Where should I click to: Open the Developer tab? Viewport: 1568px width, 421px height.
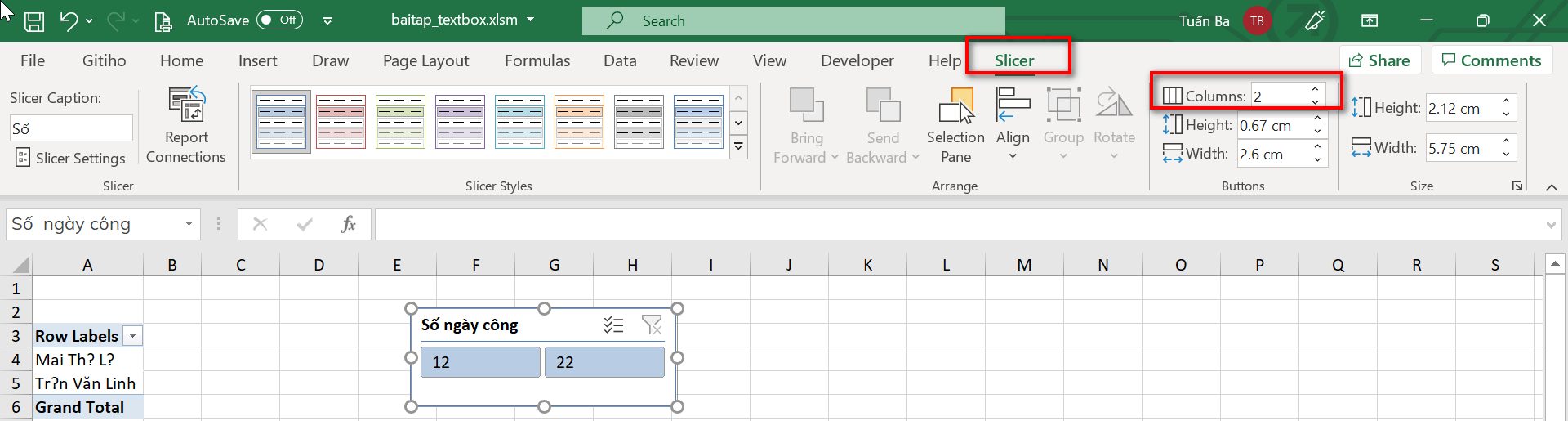[857, 60]
